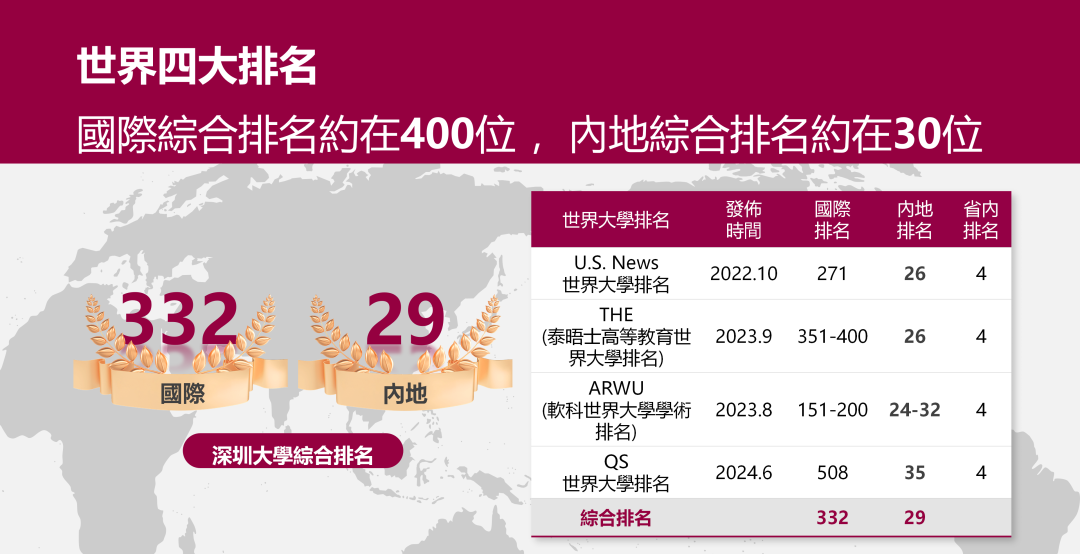Screen dimensions: 1080x554
Task: Click the rank range cell 151-200
Action: [x=832, y=410]
